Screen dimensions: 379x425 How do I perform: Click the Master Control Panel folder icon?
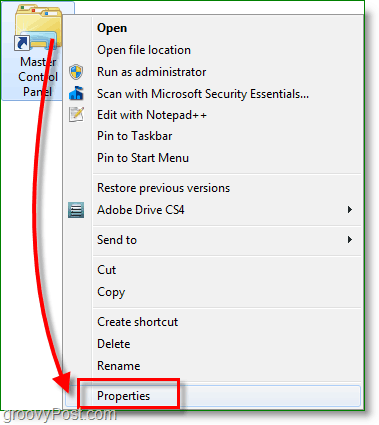click(38, 28)
